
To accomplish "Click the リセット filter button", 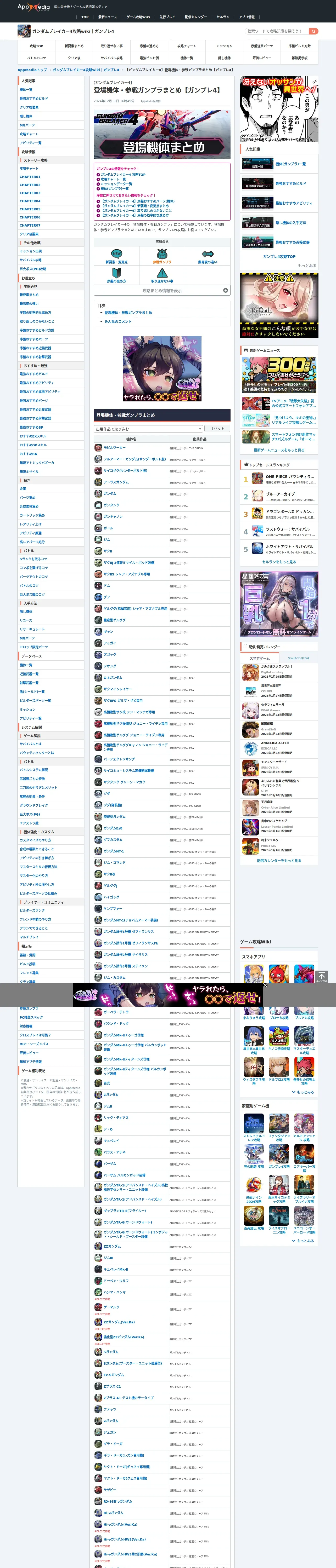I will point(217,429).
